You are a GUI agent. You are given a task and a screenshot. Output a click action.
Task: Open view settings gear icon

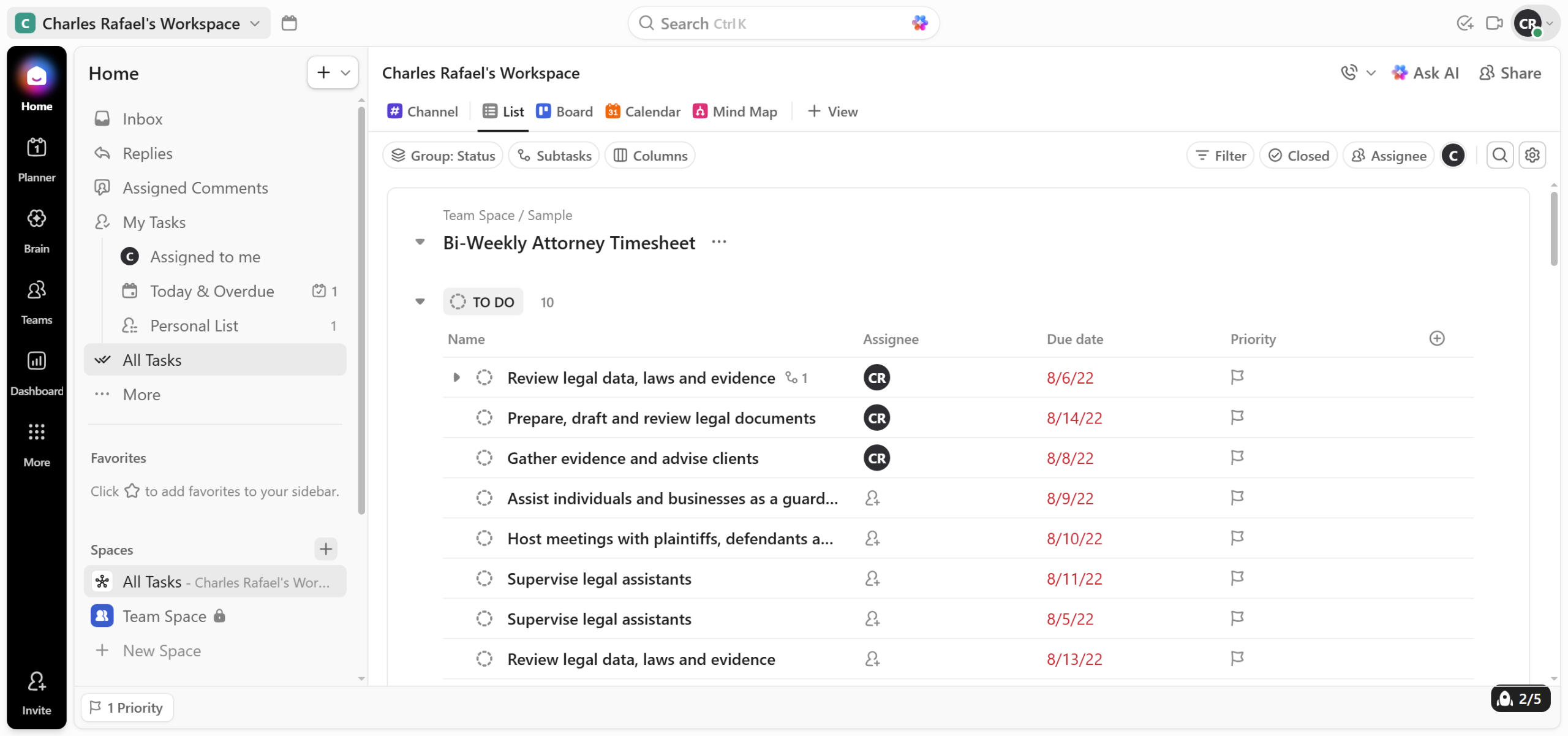1532,156
